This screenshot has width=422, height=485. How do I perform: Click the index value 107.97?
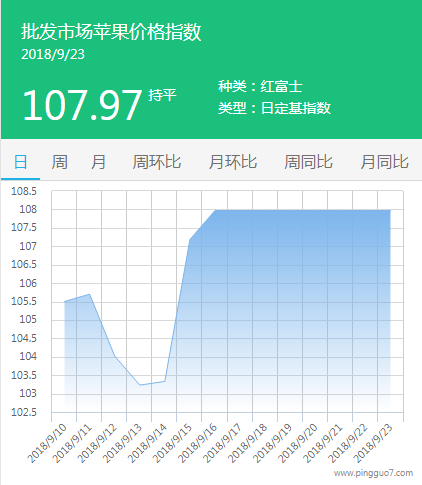tap(82, 105)
